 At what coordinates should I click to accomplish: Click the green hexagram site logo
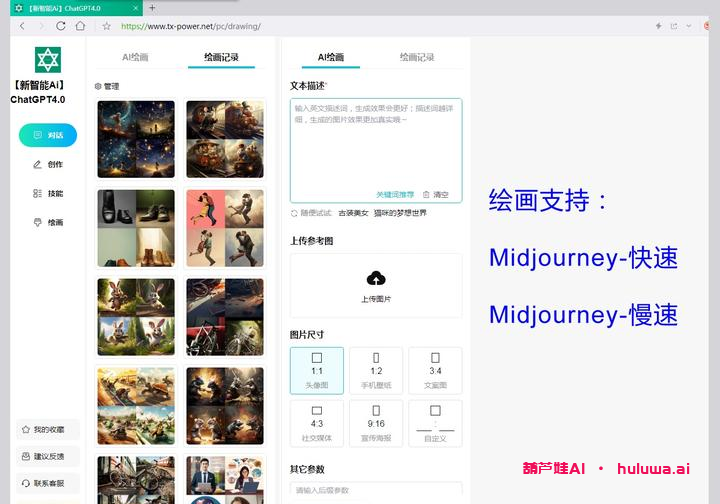point(48,60)
